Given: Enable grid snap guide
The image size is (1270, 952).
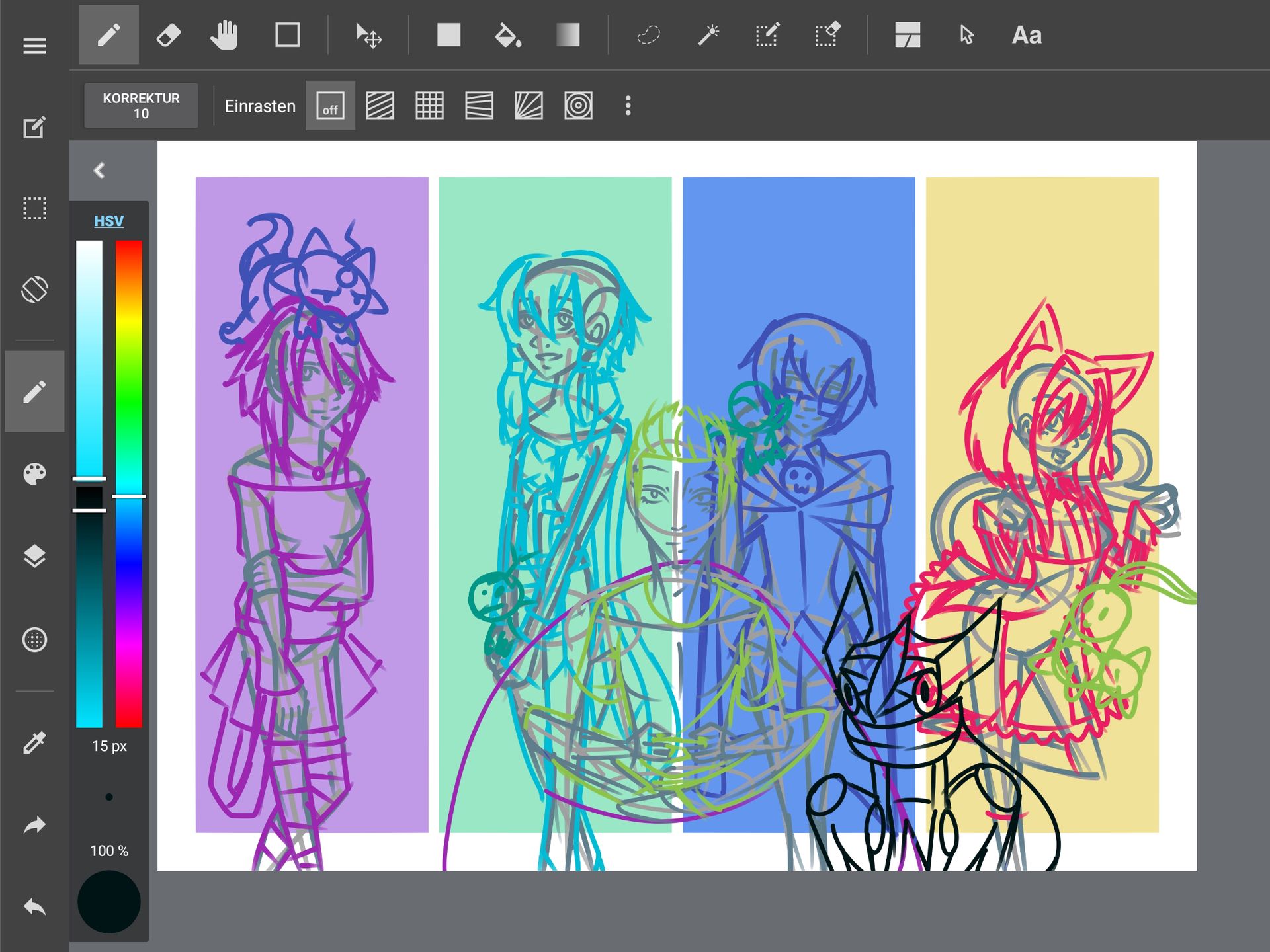Looking at the screenshot, I should click(429, 106).
